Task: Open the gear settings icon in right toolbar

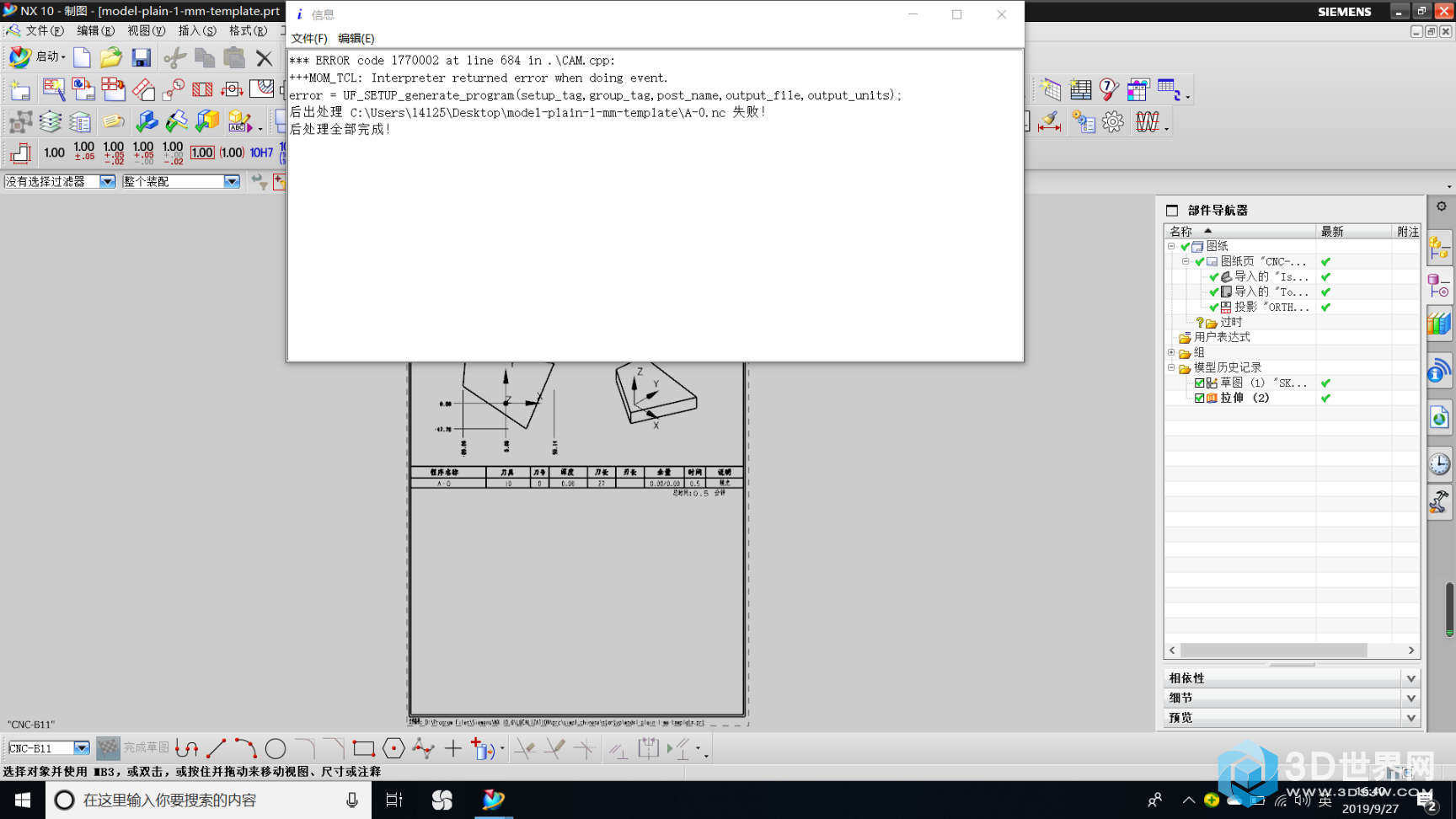Action: point(1113,122)
